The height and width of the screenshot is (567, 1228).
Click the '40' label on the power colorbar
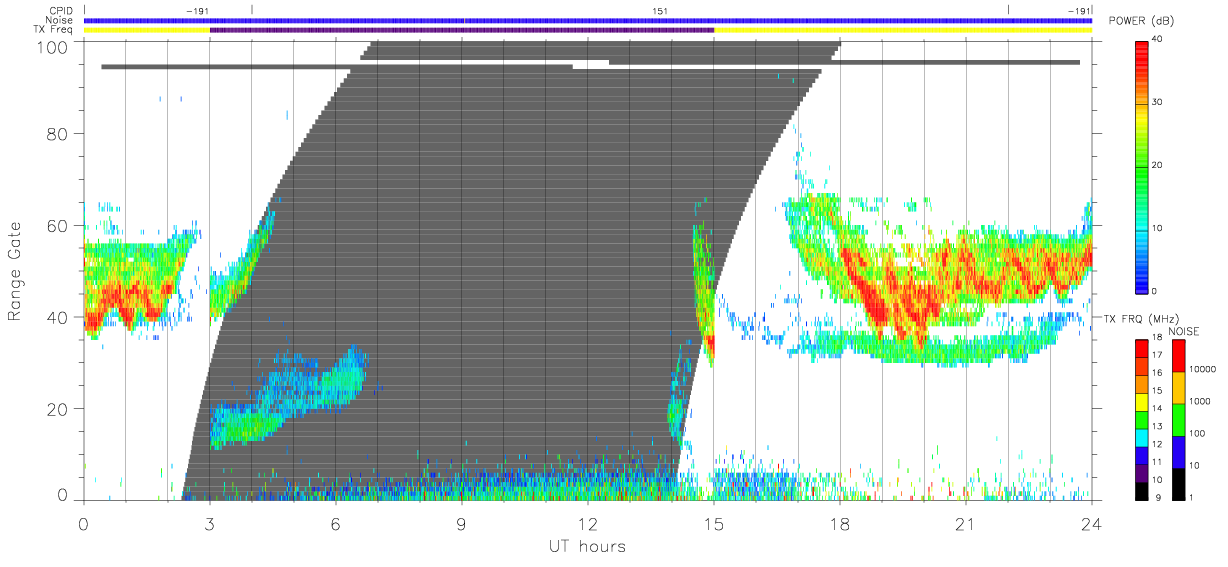(1159, 39)
